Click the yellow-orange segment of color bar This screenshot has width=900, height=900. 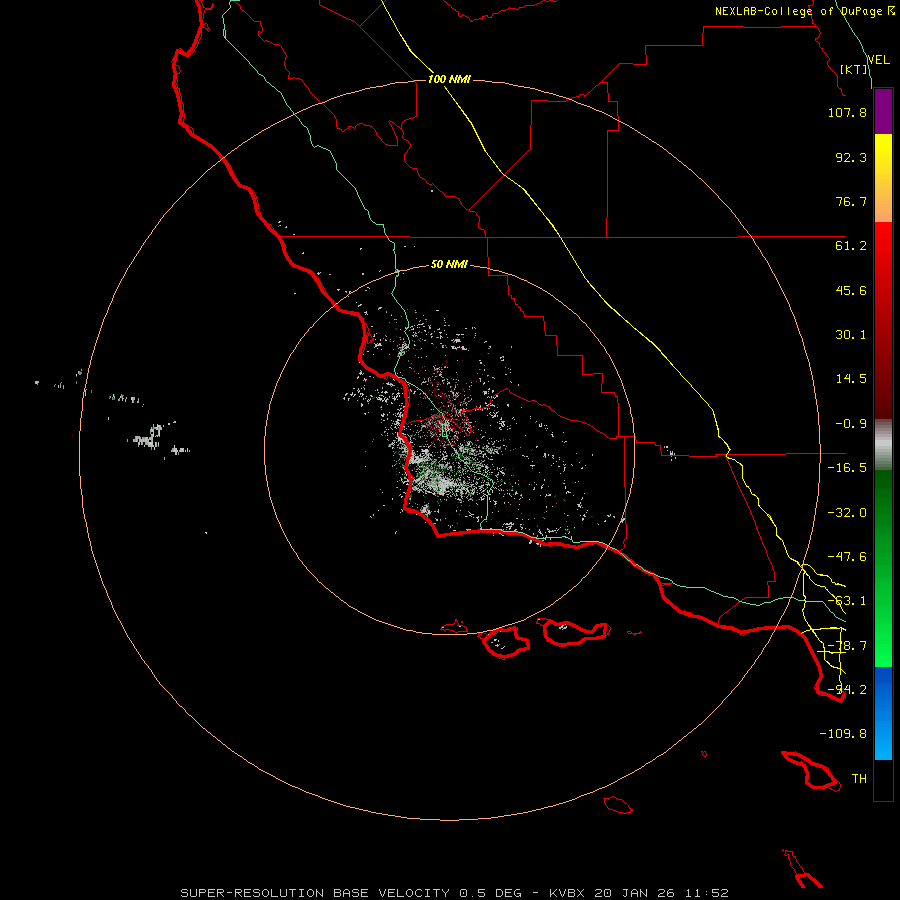click(883, 178)
